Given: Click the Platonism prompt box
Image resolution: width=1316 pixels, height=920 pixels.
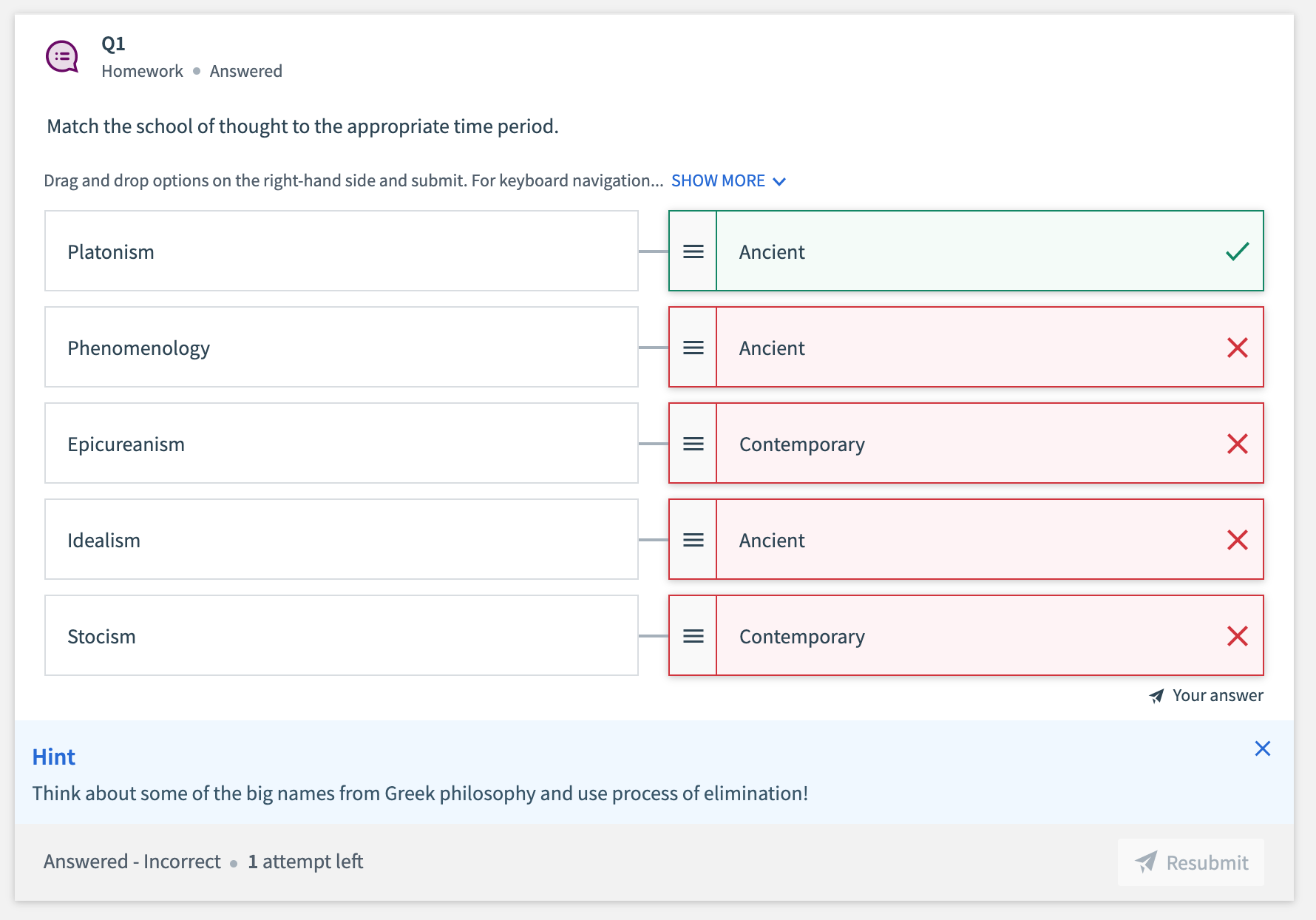Looking at the screenshot, I should 341,251.
